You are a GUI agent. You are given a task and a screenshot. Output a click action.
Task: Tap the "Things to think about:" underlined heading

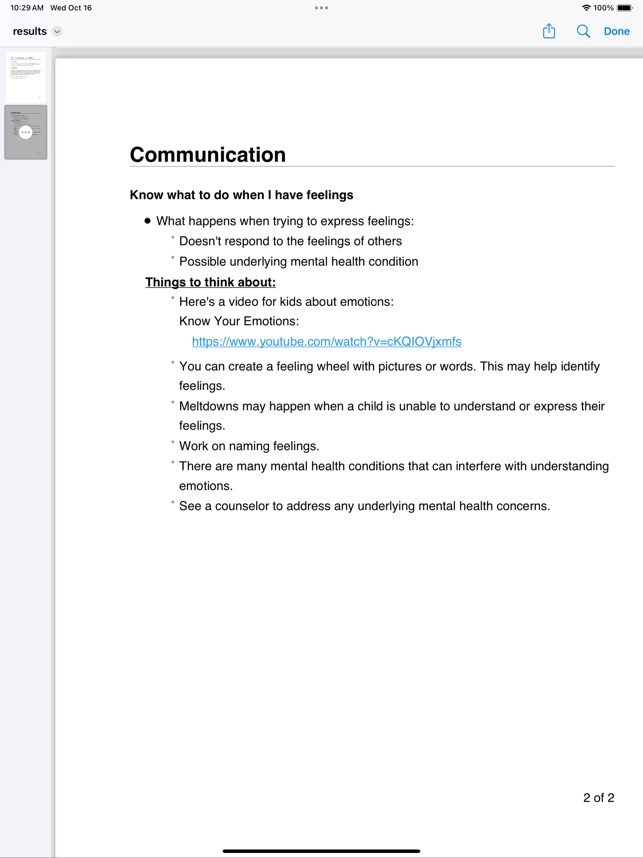(210, 282)
